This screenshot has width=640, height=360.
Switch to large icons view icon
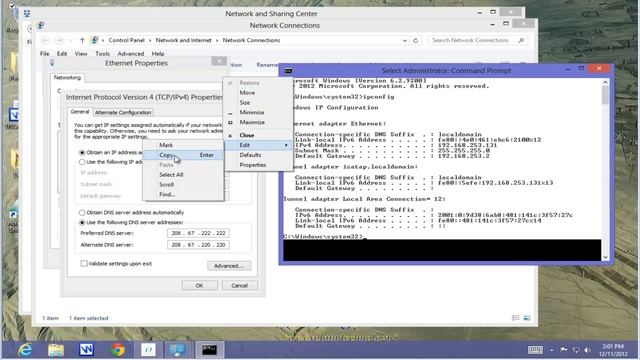(x=527, y=318)
